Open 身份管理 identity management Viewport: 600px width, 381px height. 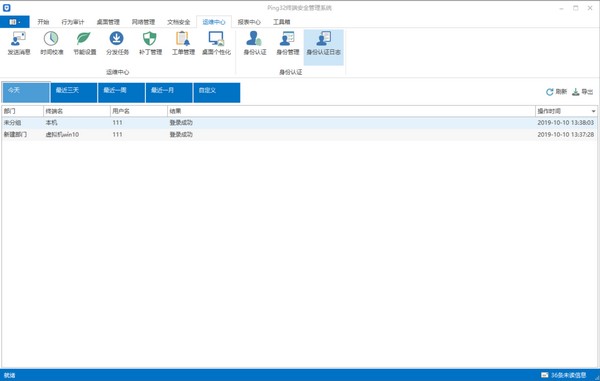click(x=288, y=44)
